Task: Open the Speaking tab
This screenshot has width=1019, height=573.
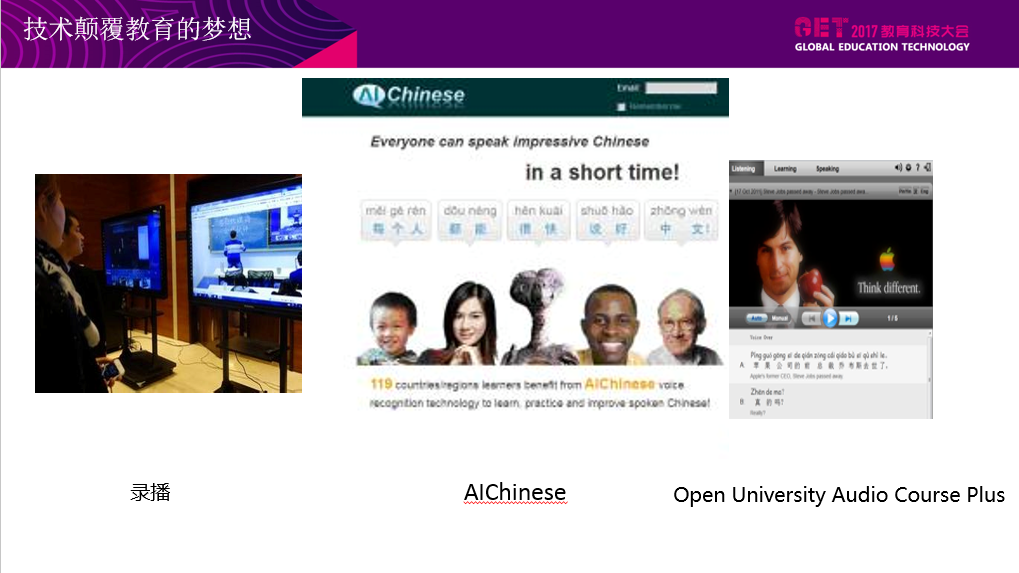Action: [x=827, y=168]
